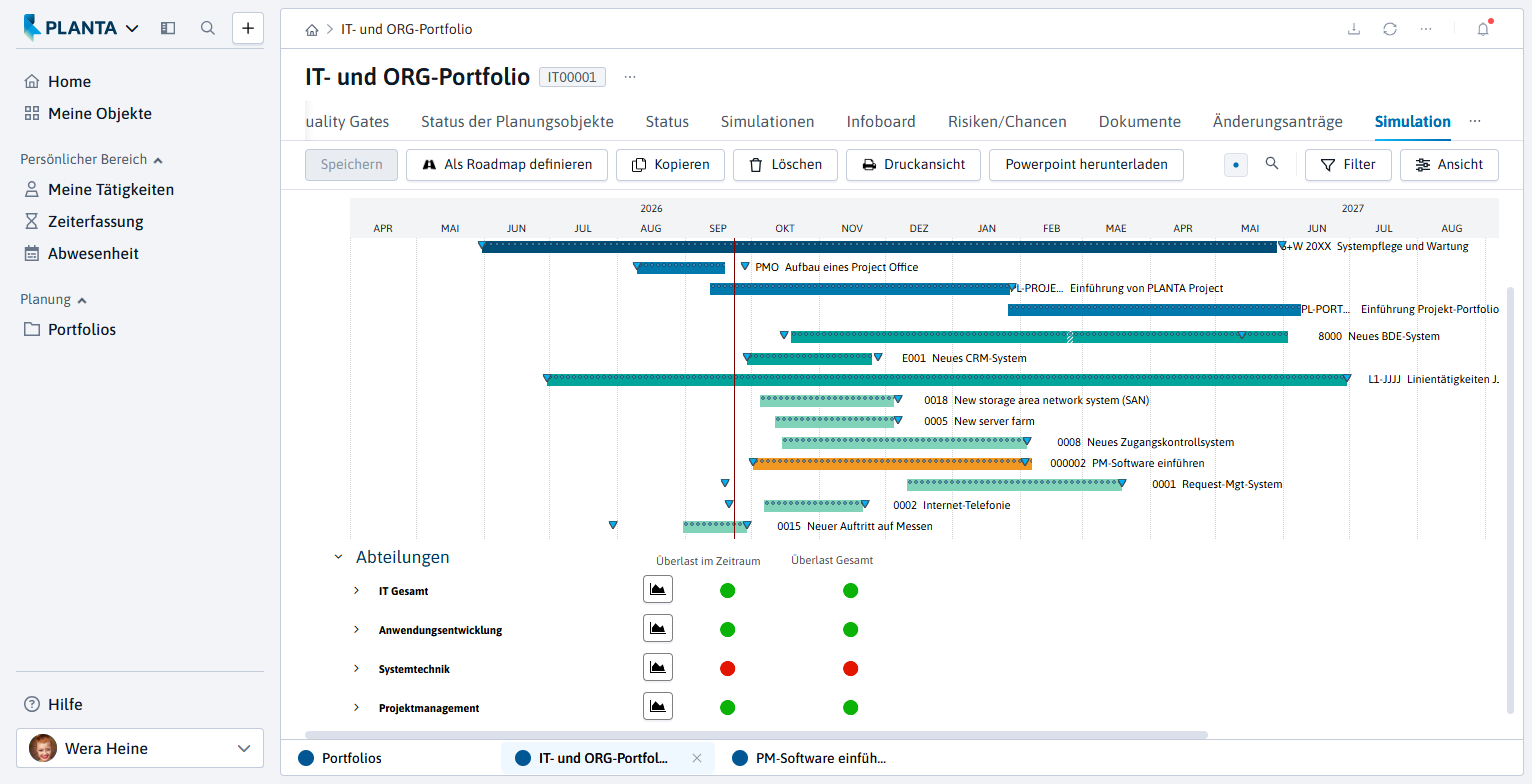Click Als Roadmap definieren button
Screen dimensions: 1532x784
point(507,165)
